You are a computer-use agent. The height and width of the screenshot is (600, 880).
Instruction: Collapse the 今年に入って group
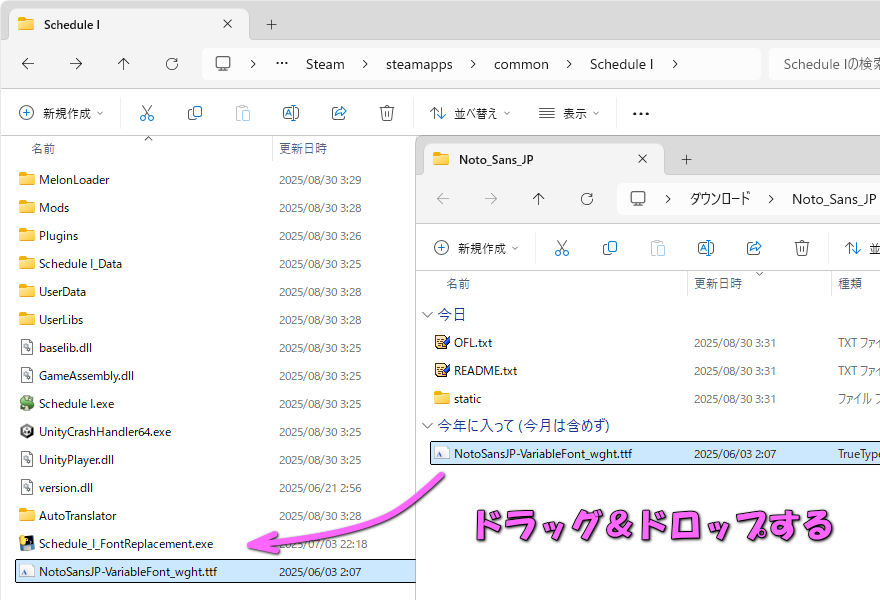tap(427, 426)
